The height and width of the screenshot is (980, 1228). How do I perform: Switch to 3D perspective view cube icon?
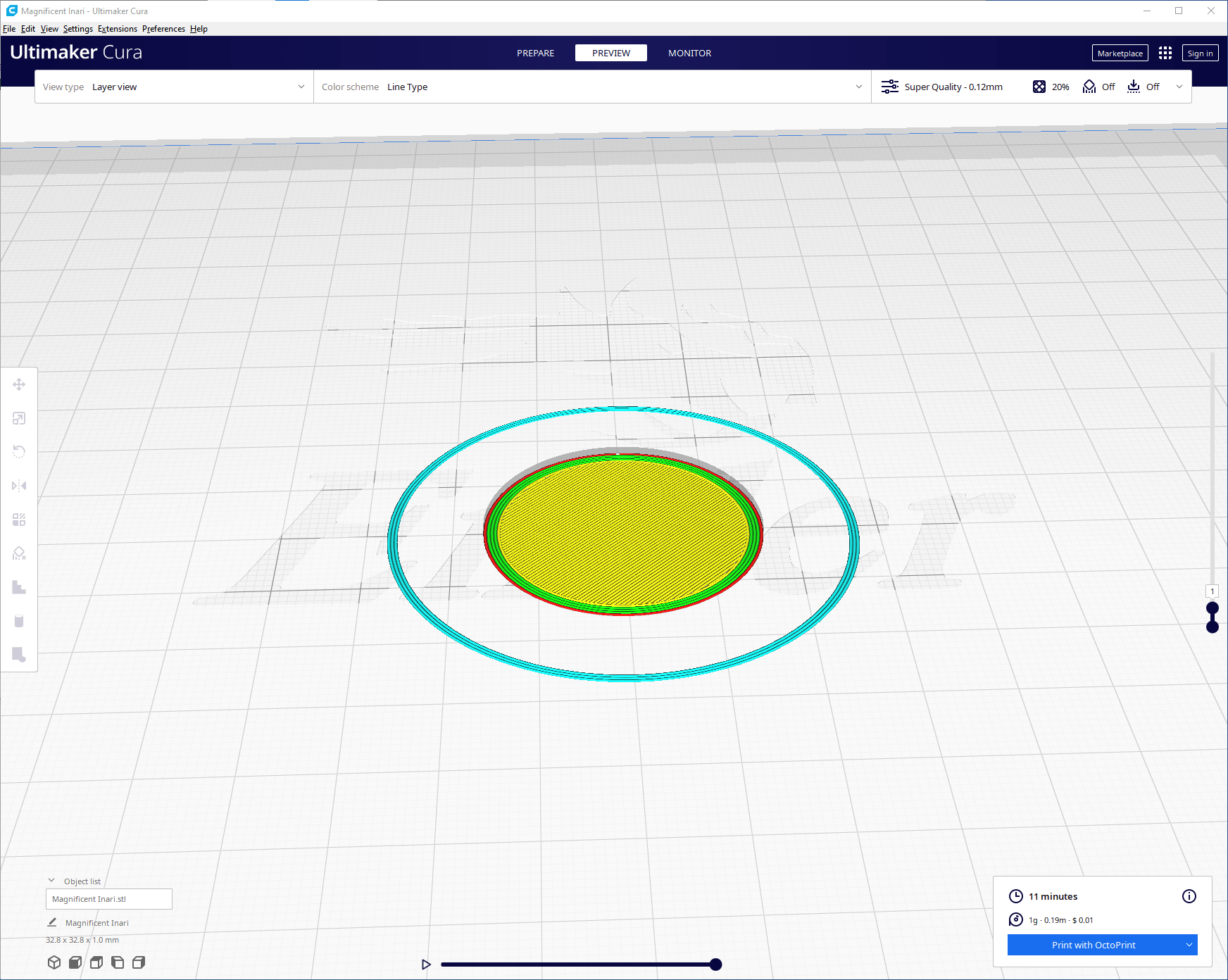[x=54, y=962]
